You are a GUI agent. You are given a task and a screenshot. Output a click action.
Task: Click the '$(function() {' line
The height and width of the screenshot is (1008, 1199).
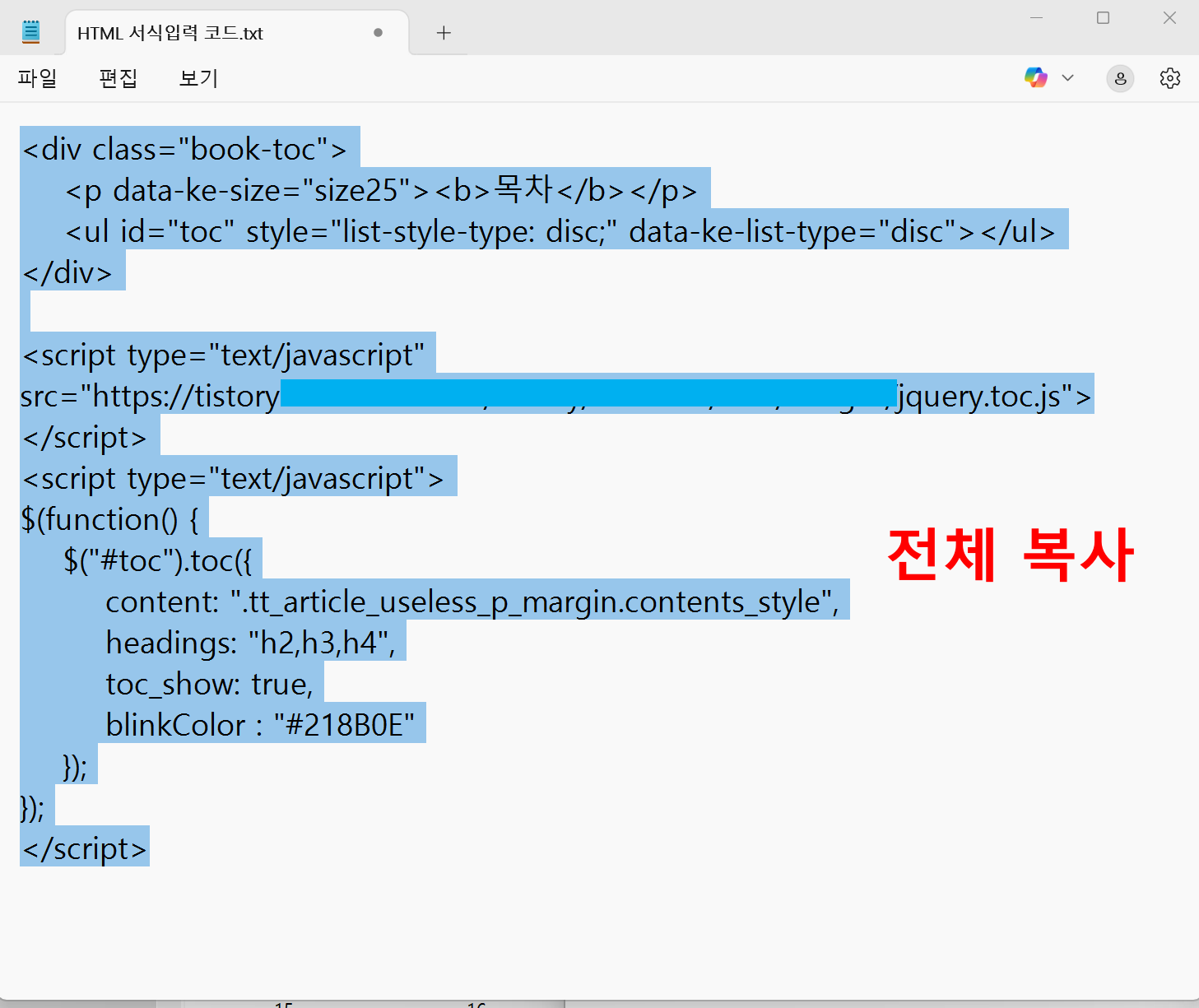click(x=110, y=519)
